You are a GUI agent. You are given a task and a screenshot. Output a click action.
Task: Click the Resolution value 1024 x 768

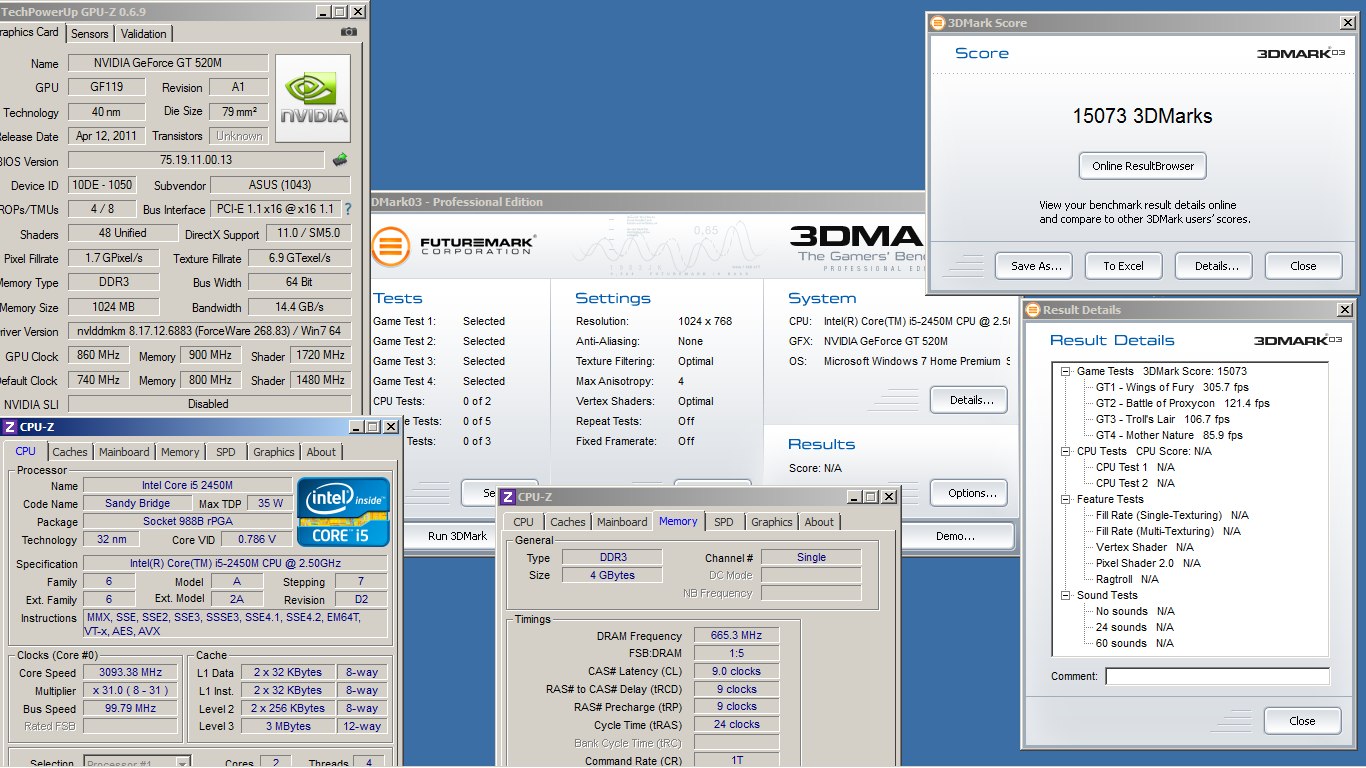click(x=705, y=321)
